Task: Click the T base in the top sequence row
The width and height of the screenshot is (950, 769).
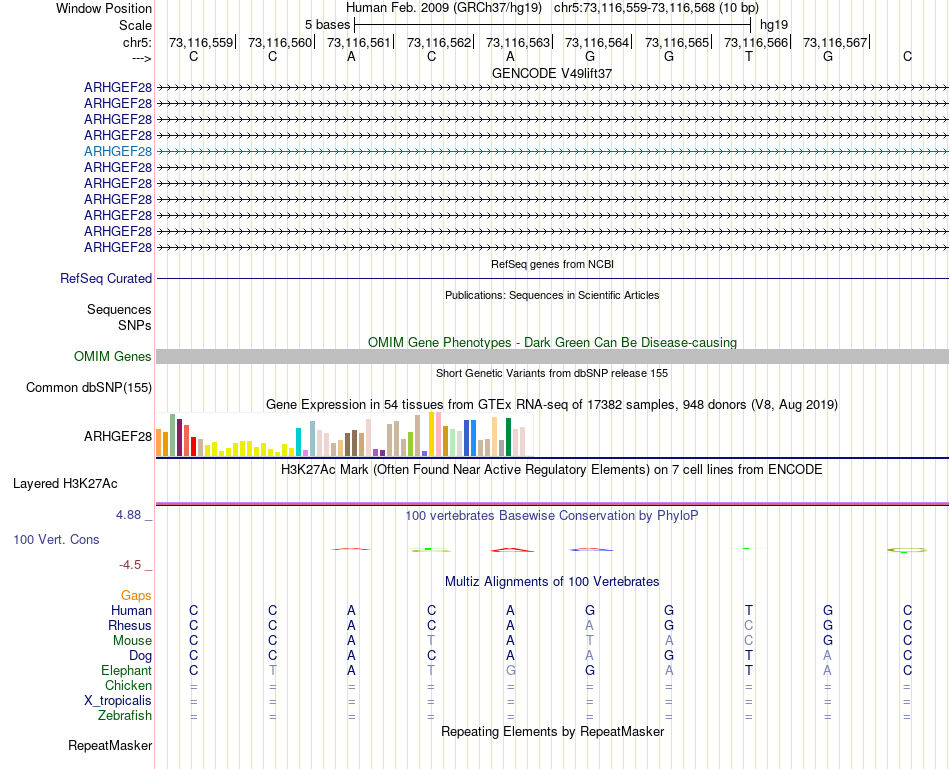Action: [749, 56]
